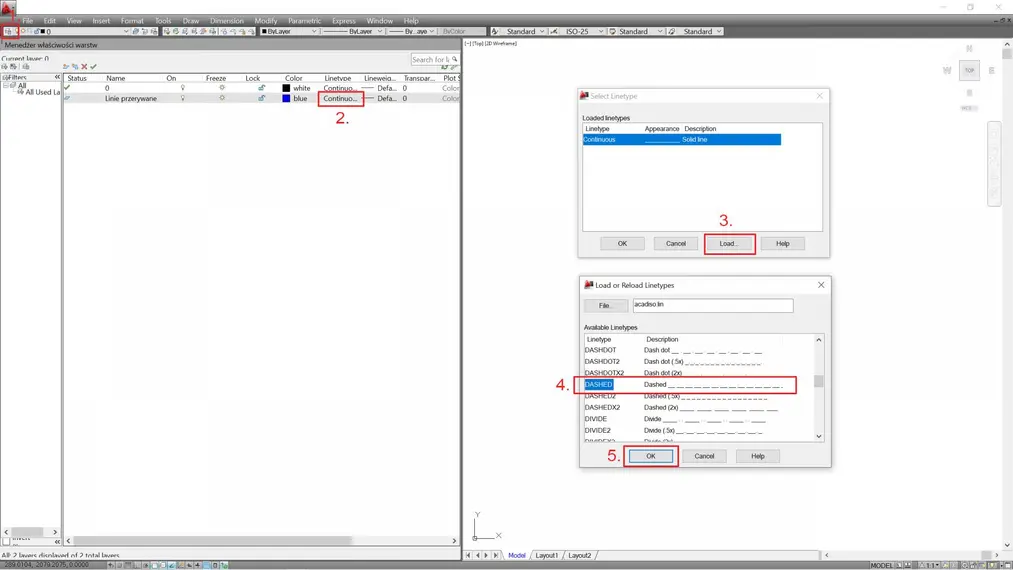
Task: Open the text style Standard dropdown
Action: 541,31
